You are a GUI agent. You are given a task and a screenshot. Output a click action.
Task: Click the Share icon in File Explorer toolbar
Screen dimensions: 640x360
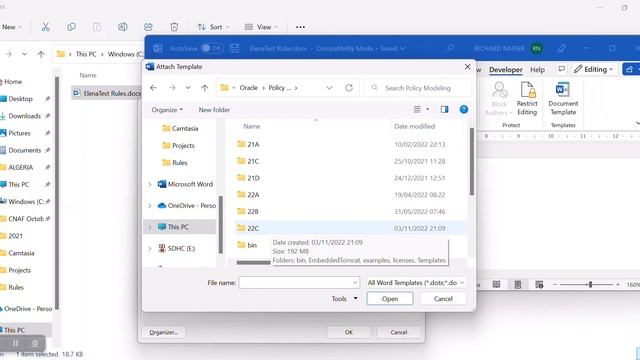148,27
